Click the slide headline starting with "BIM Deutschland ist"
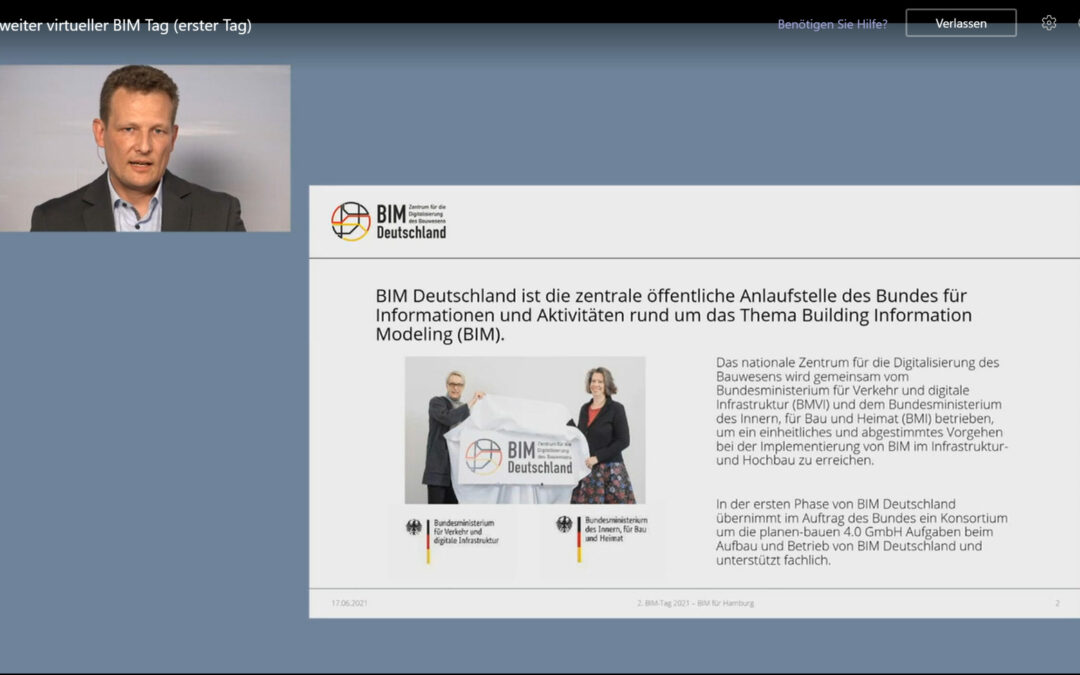Screen dimensions: 1080x675 [674, 315]
